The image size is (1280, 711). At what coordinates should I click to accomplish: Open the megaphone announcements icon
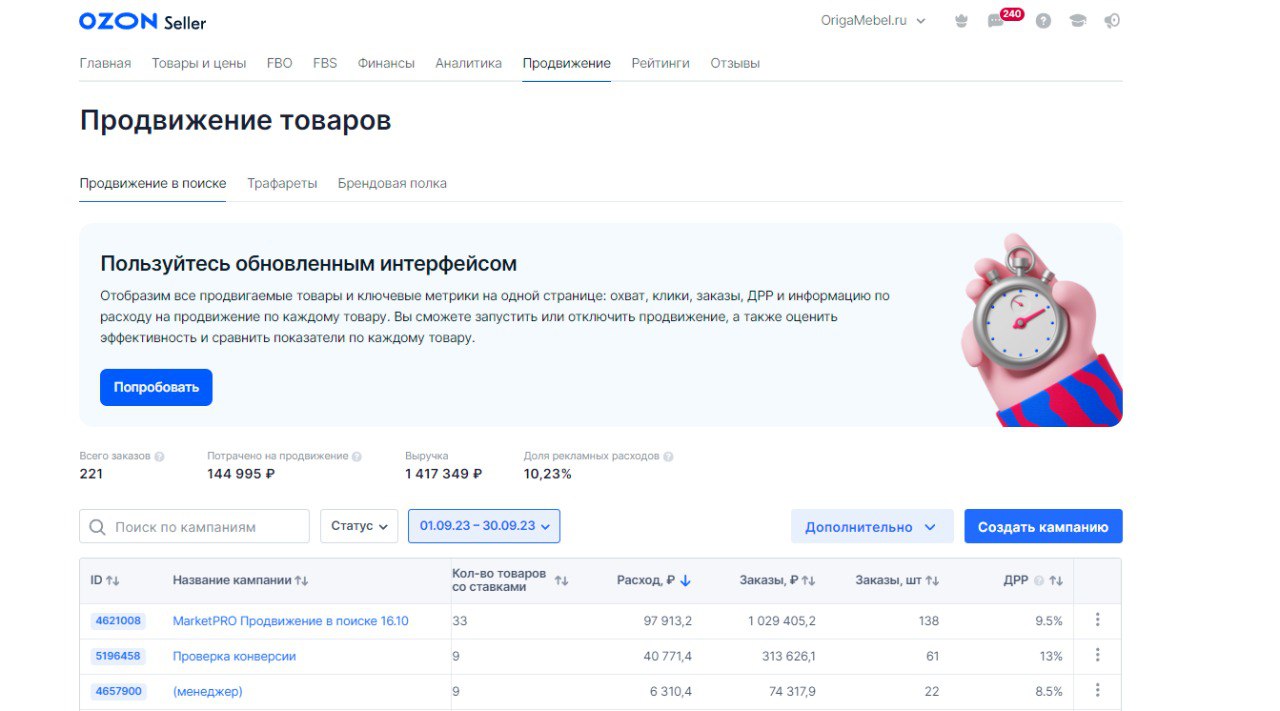(1112, 21)
